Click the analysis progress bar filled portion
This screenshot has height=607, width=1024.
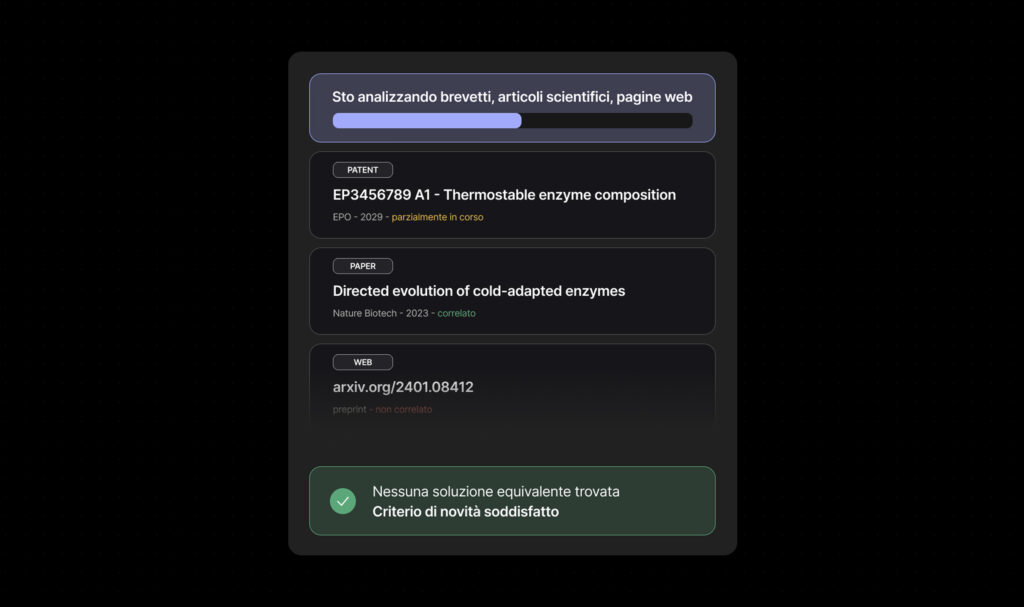point(427,120)
